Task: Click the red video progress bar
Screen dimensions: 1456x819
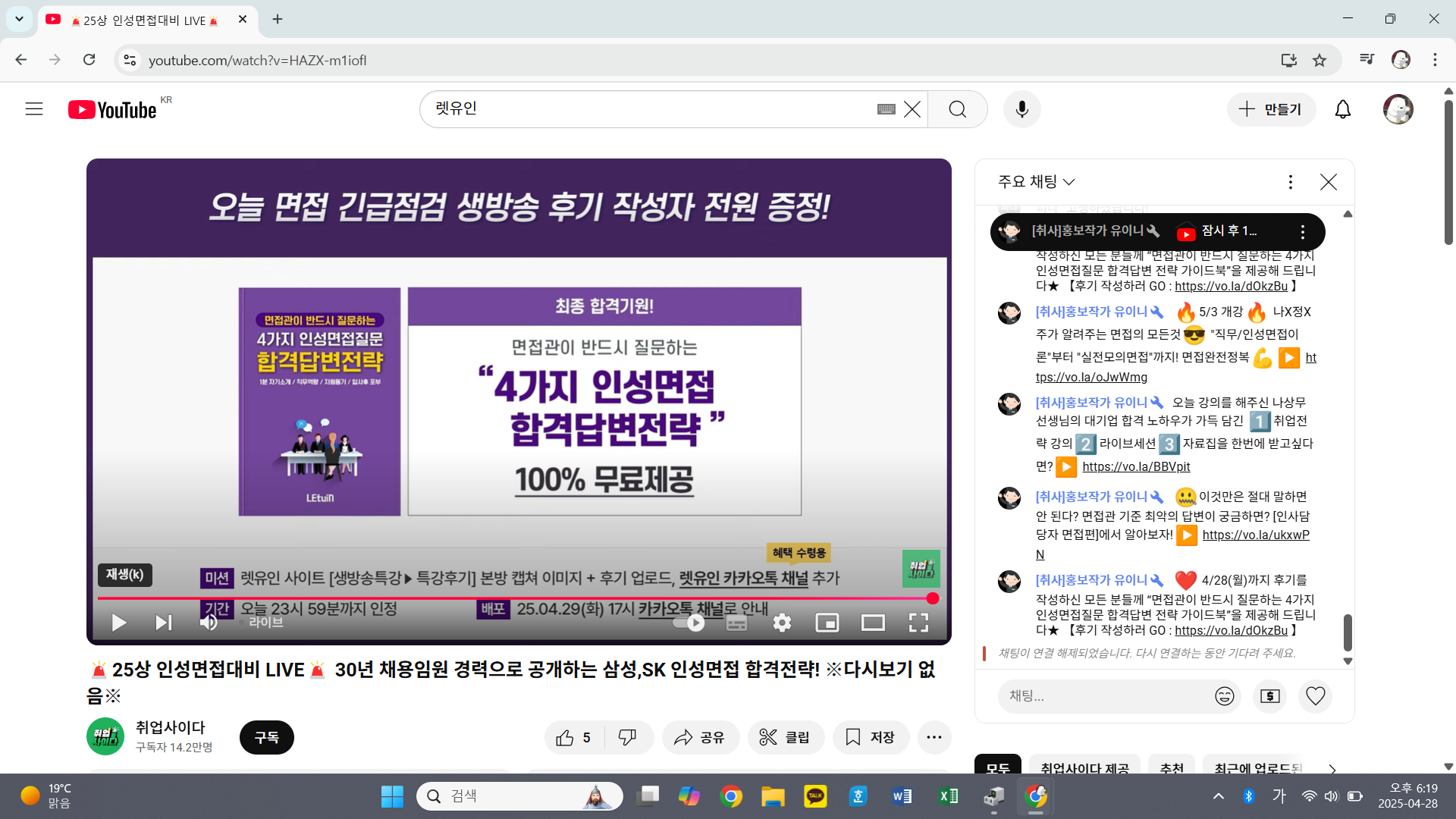Action: 516,598
